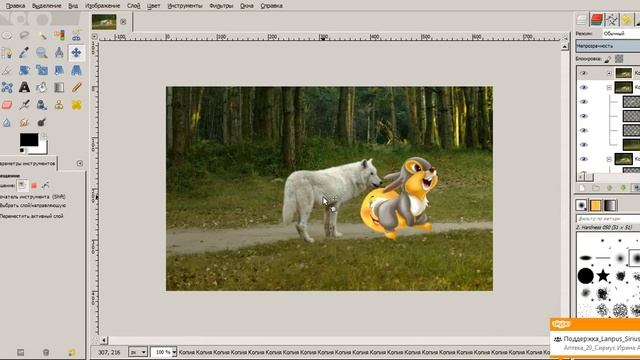
Task: Set Move tool to affect selection
Action: tap(34, 186)
